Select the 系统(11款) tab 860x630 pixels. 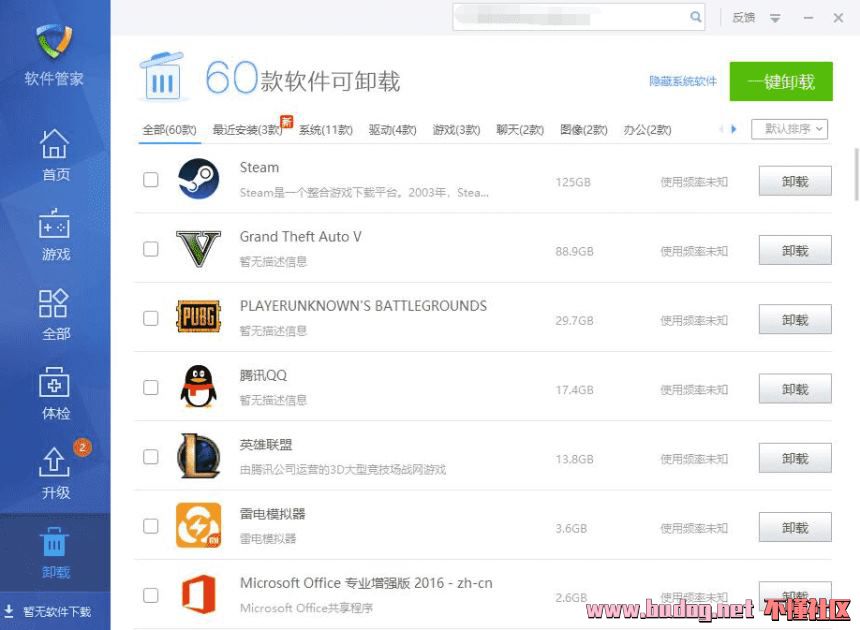pyautogui.click(x=326, y=130)
